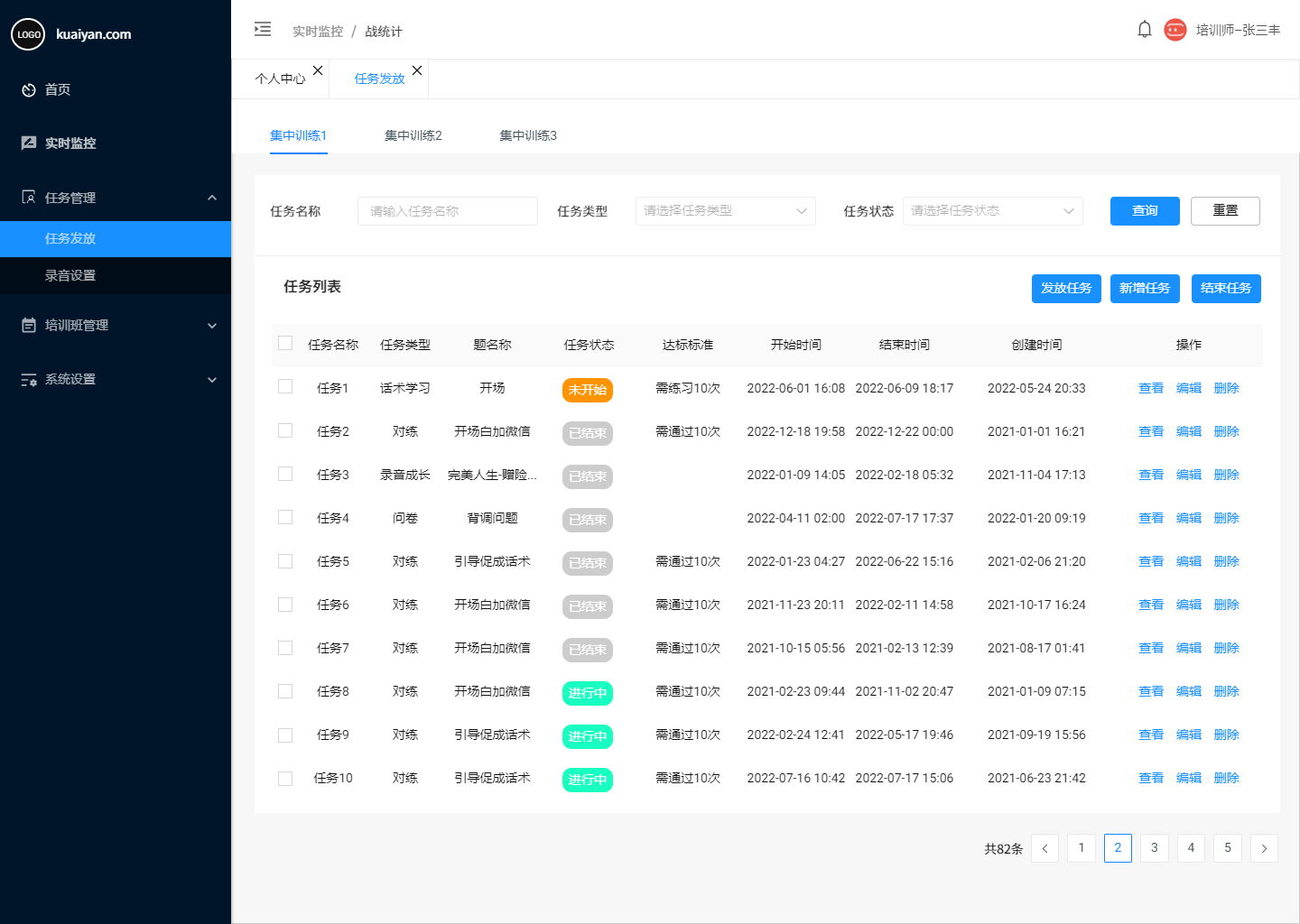Go to page 3

click(x=1155, y=848)
